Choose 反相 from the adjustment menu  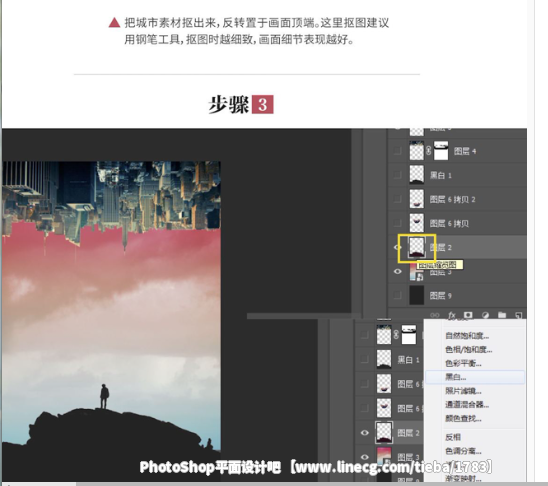[x=453, y=437]
